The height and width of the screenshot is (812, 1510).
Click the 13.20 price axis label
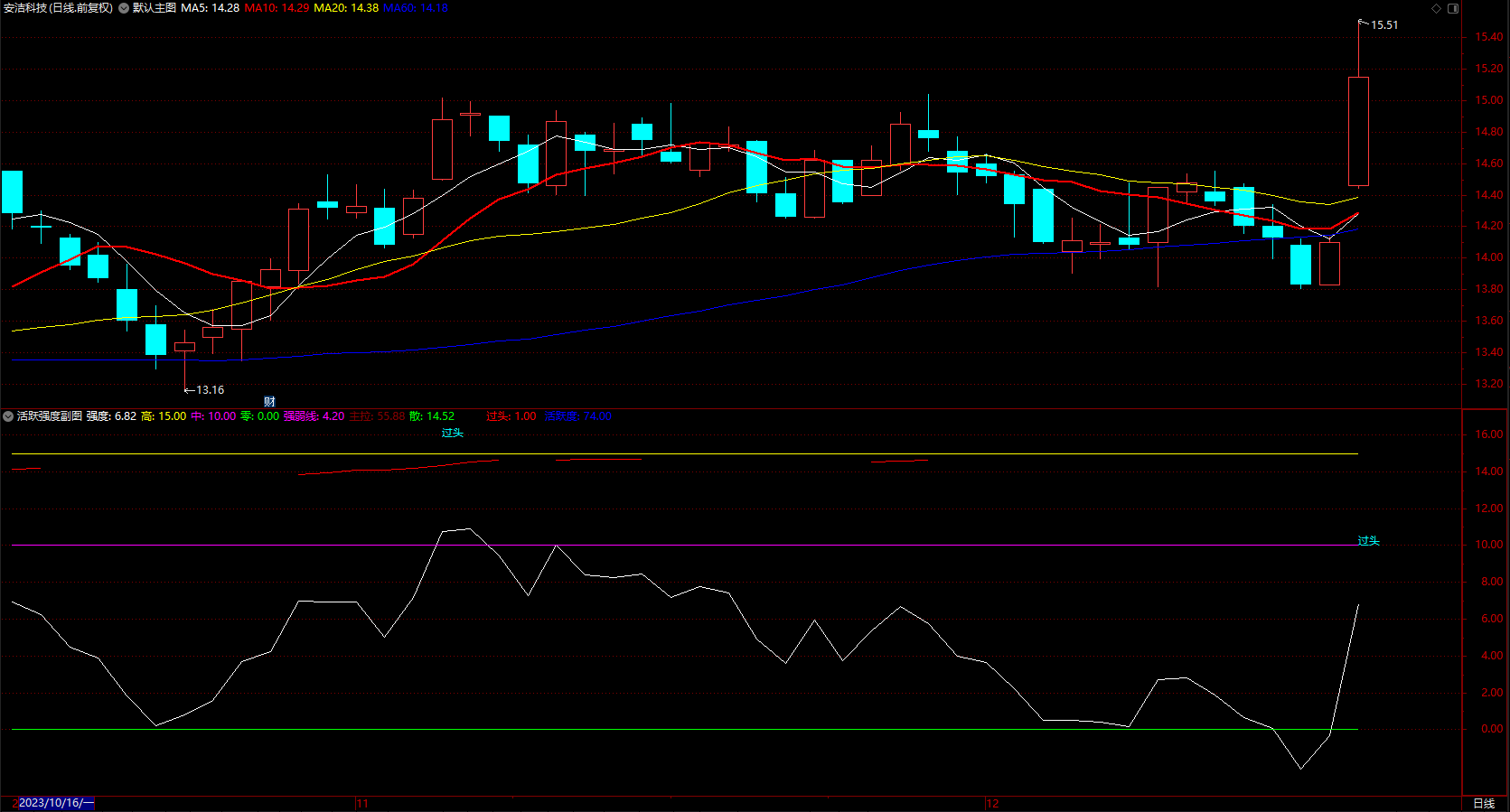[x=1489, y=384]
